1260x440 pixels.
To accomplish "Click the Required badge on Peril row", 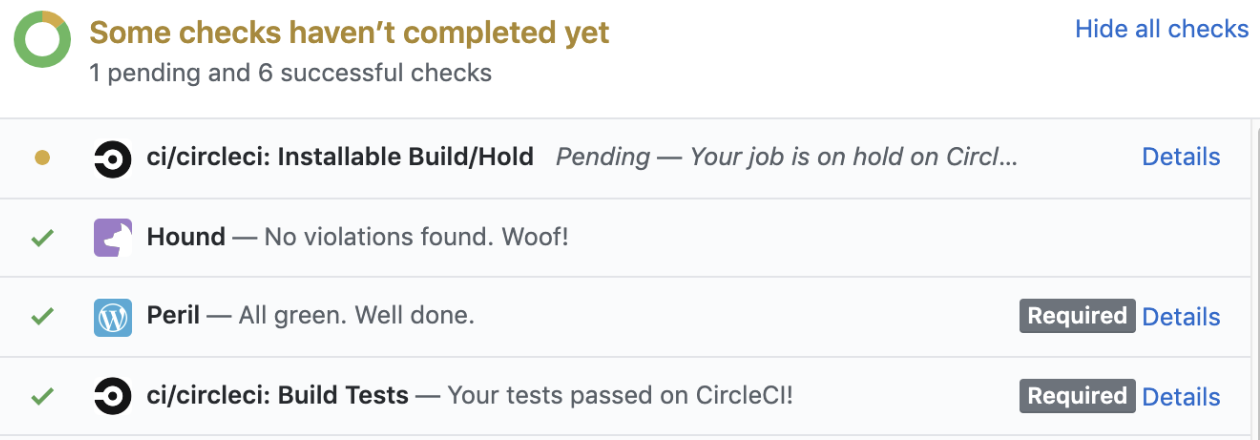I will pyautogui.click(x=1077, y=317).
